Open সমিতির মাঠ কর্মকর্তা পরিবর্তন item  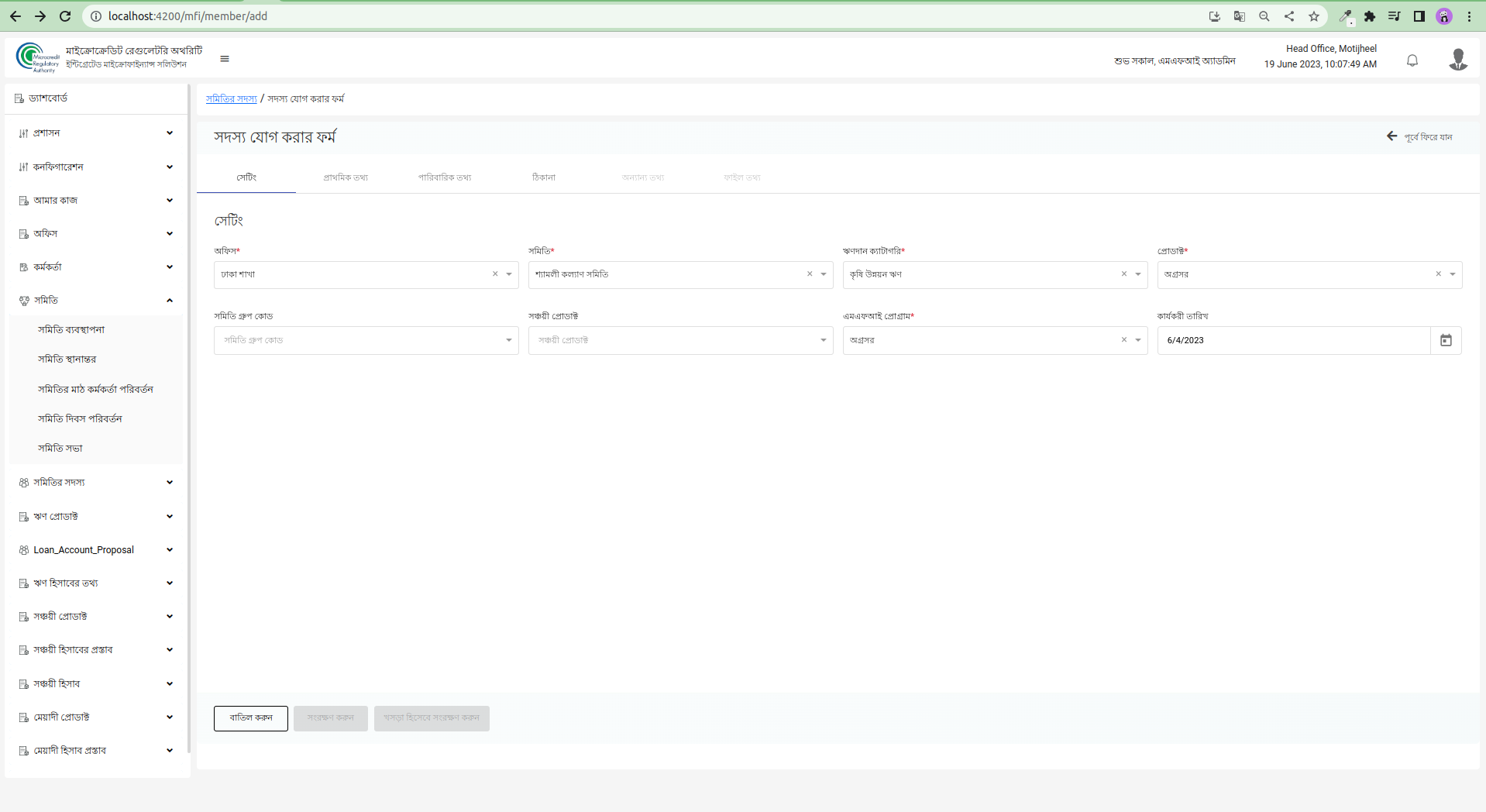pyautogui.click(x=96, y=390)
